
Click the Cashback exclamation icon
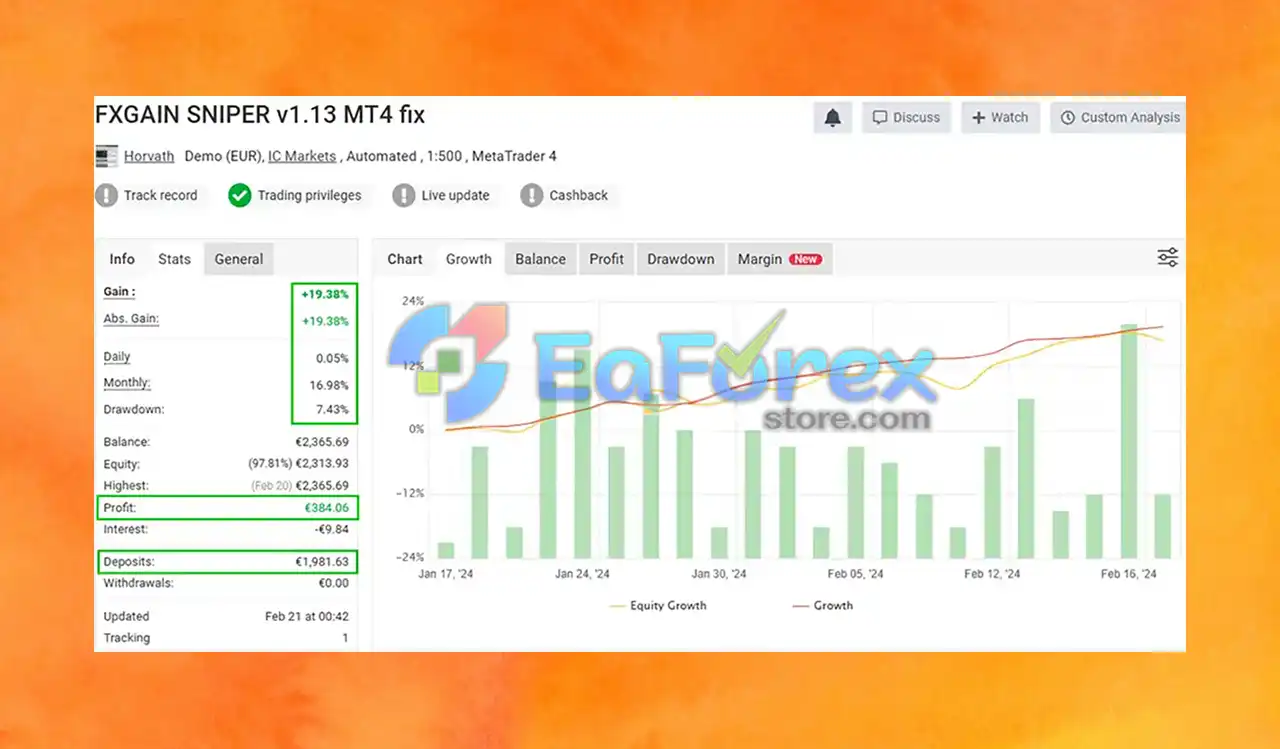coord(532,195)
